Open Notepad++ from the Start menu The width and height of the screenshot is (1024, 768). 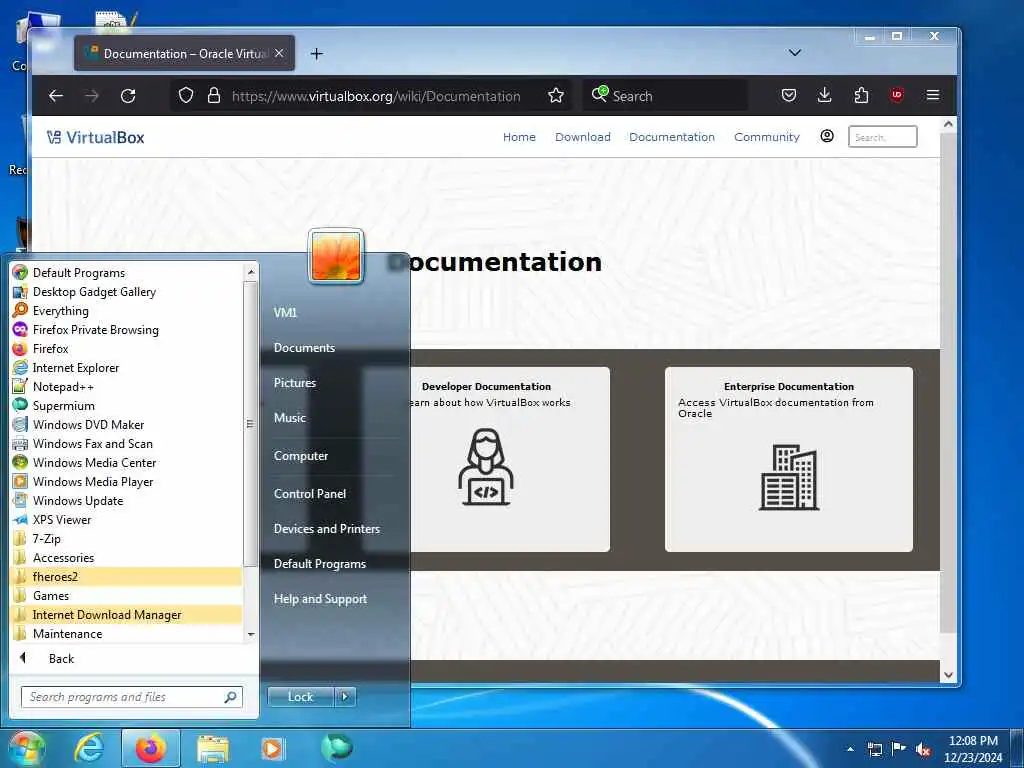127,387
